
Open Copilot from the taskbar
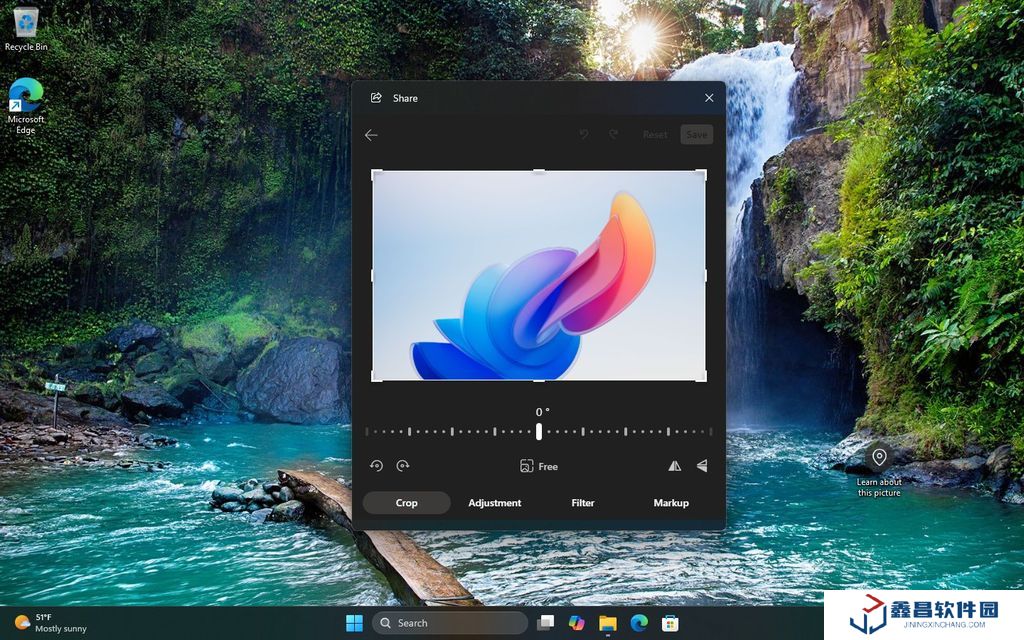576,623
